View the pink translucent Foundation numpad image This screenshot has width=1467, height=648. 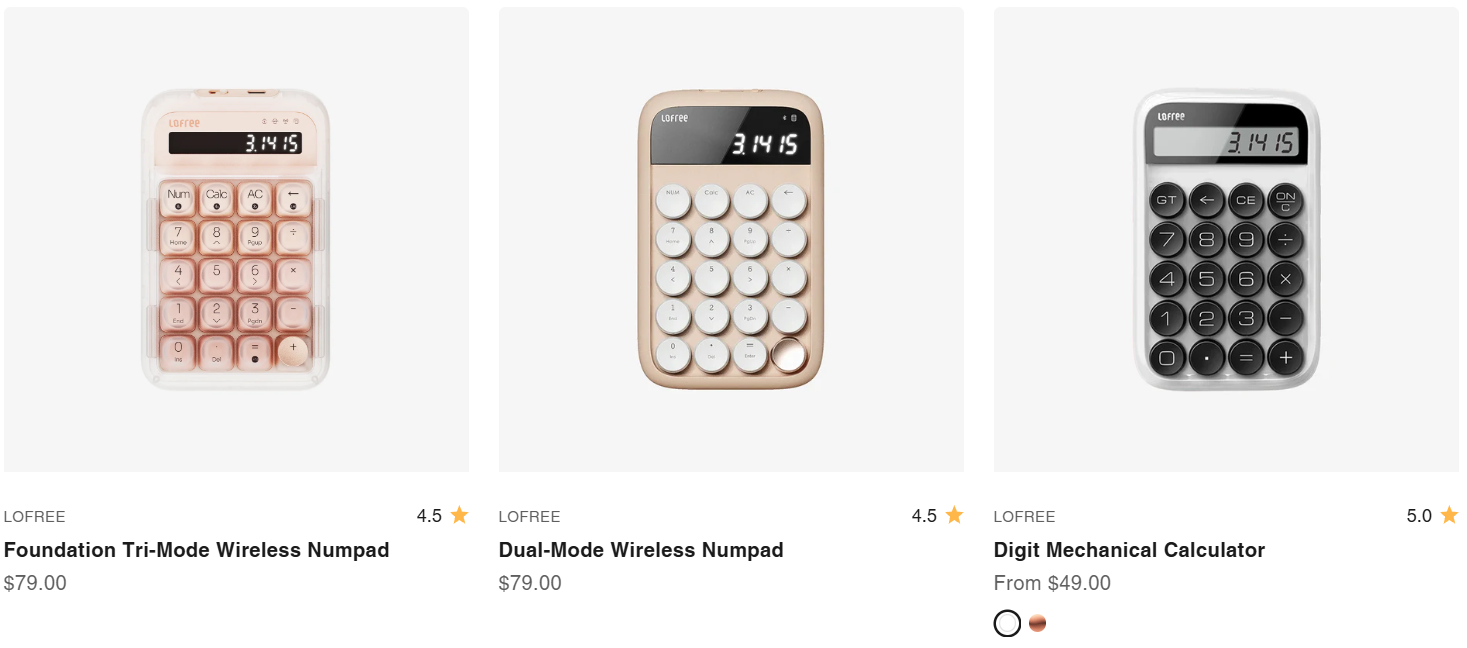coord(236,240)
